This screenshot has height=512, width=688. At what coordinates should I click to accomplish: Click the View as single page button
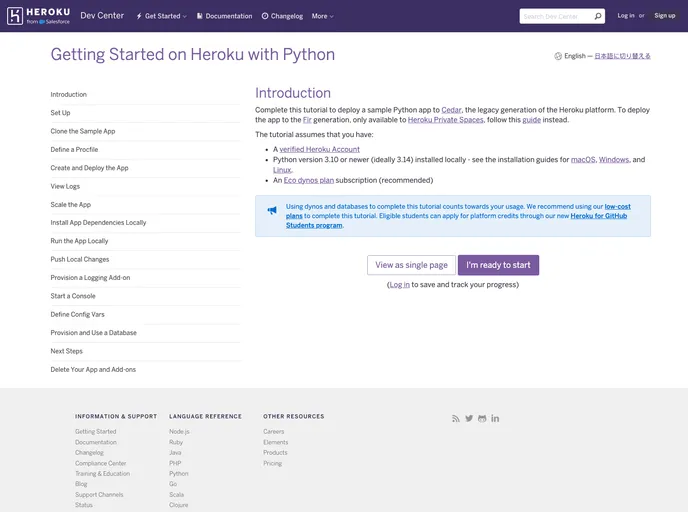[x=411, y=265]
